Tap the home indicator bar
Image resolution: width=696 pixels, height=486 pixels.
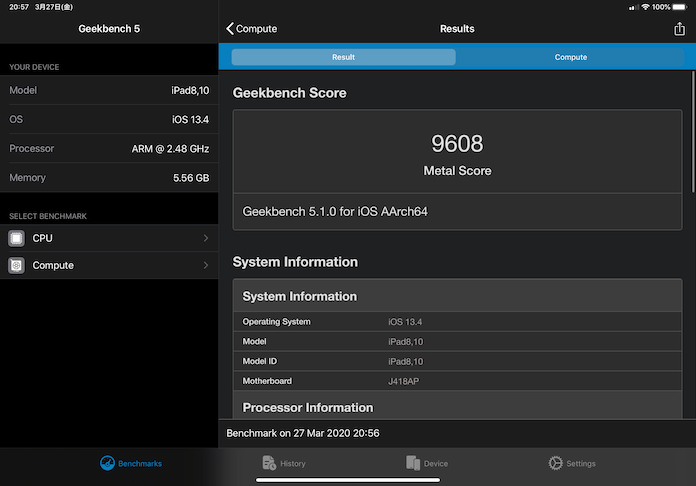click(x=348, y=480)
